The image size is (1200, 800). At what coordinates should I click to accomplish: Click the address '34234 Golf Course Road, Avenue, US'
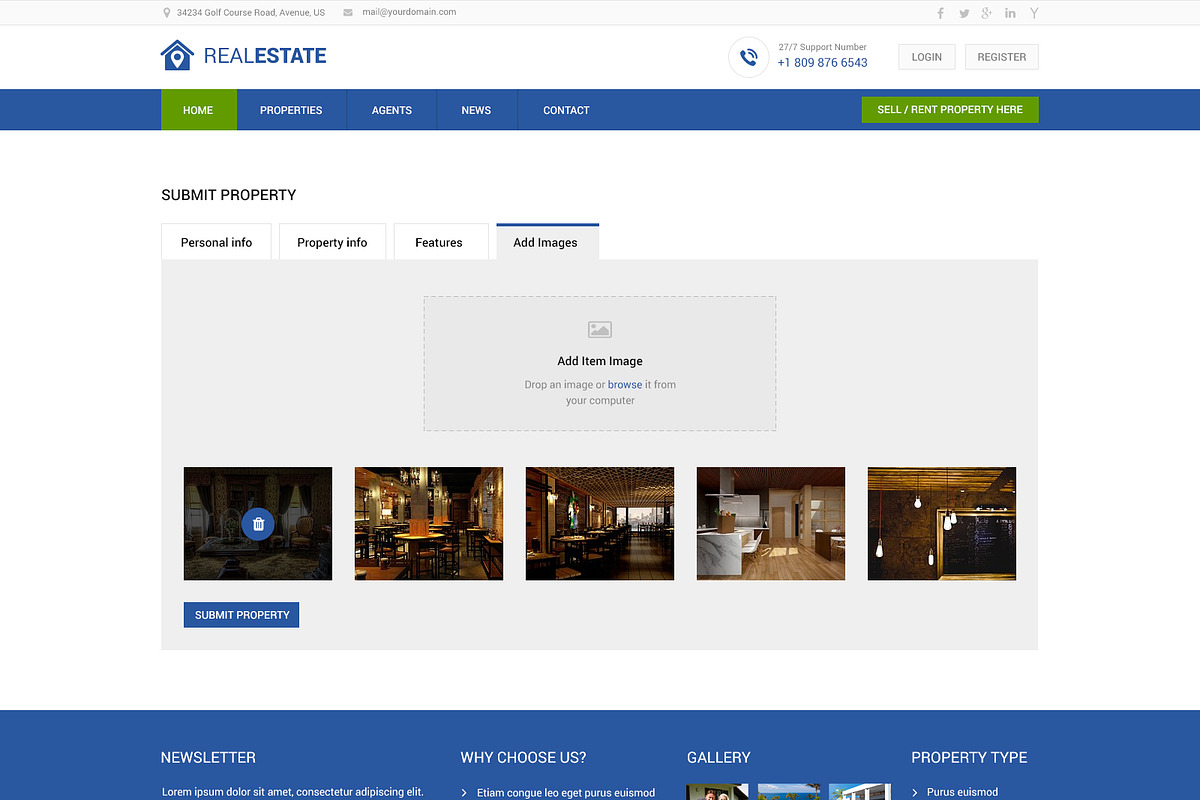pyautogui.click(x=251, y=13)
